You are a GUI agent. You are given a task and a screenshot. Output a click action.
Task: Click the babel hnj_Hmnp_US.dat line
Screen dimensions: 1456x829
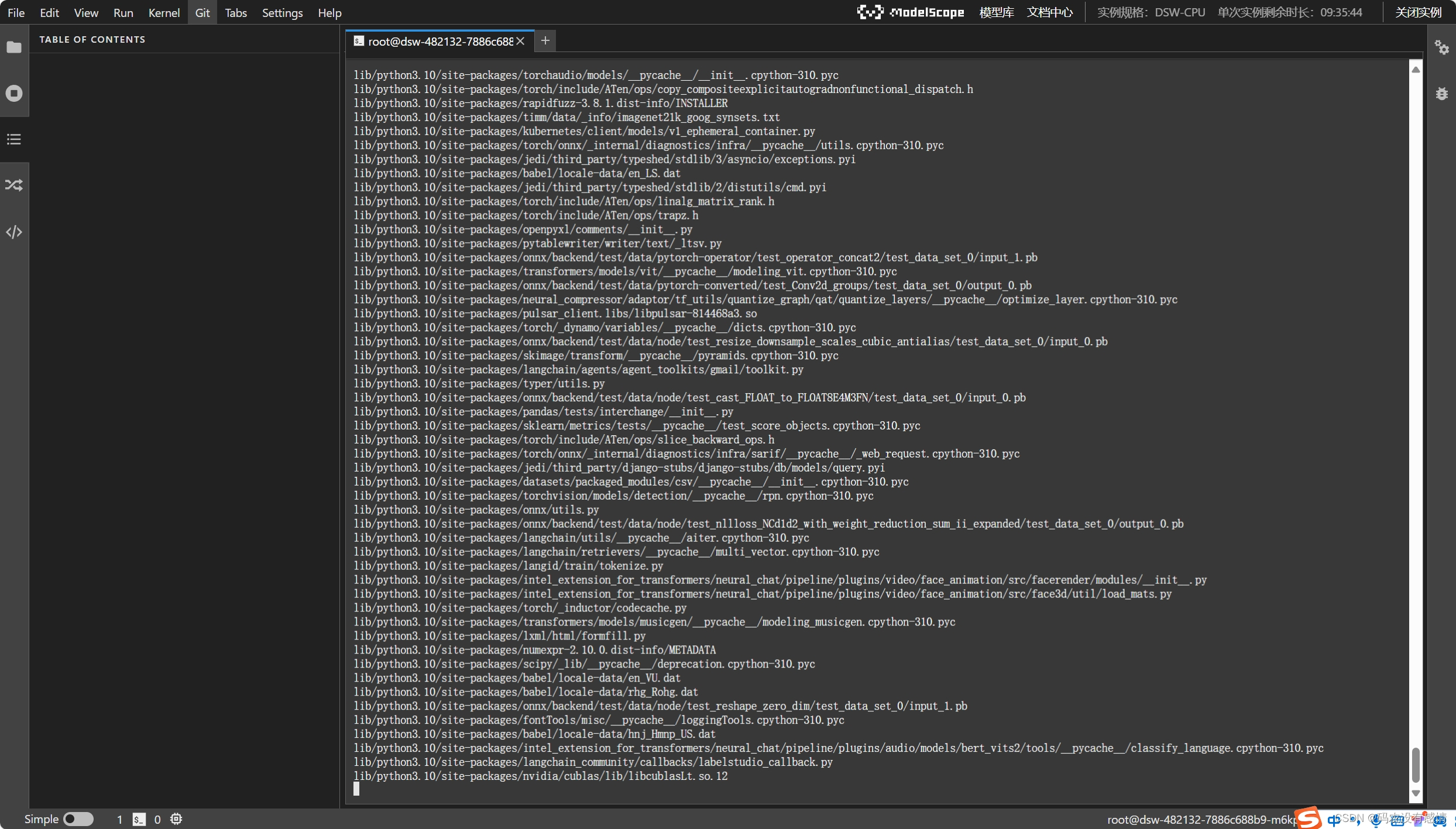coord(534,734)
